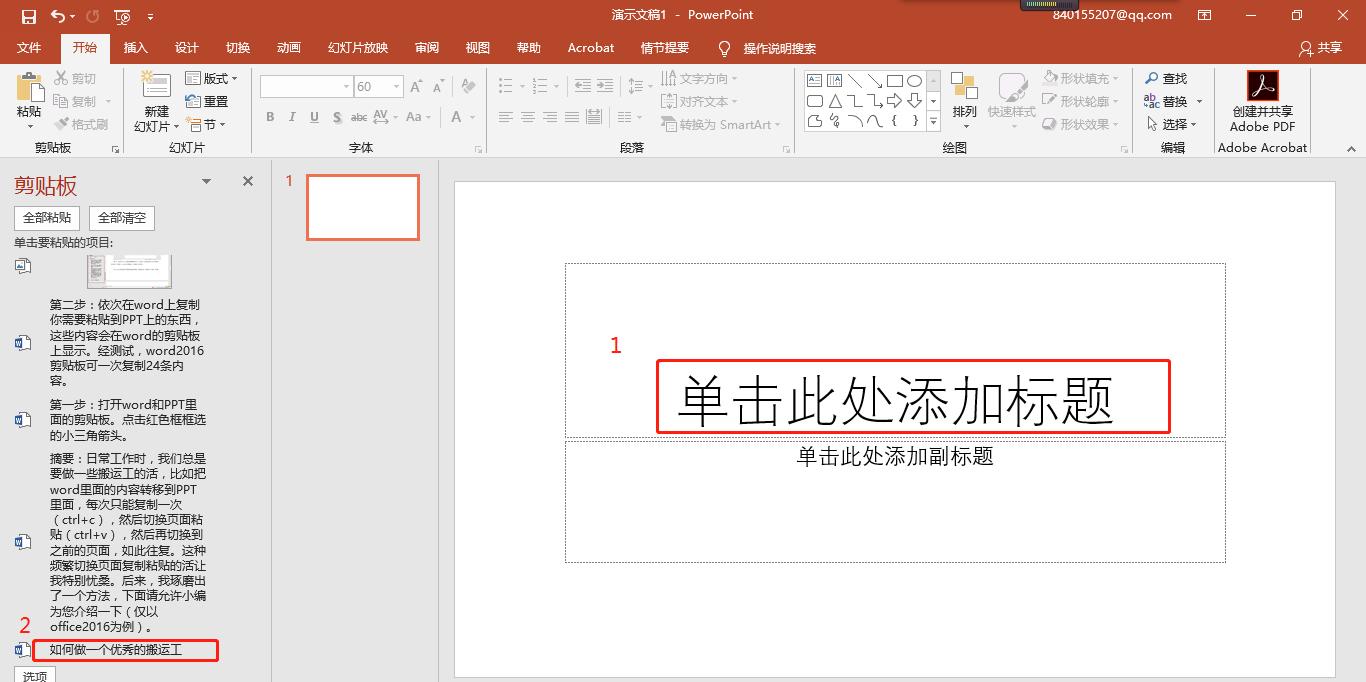Select slide 1 thumbnail in the slide pane
Screen dimensions: 1366x682
click(362, 207)
